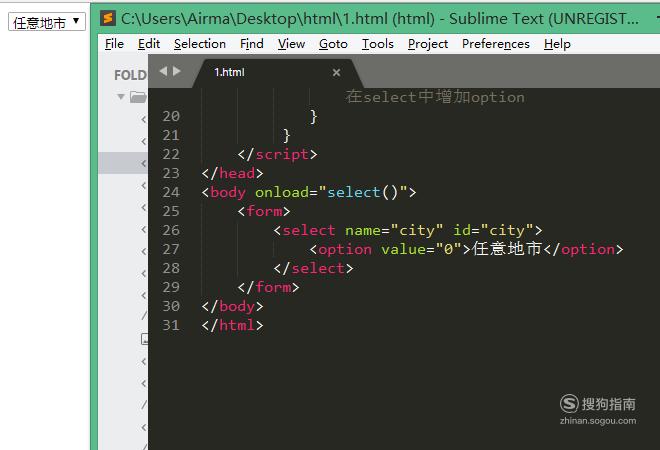Open the Edit menu
The image size is (660, 450).
tap(149, 44)
